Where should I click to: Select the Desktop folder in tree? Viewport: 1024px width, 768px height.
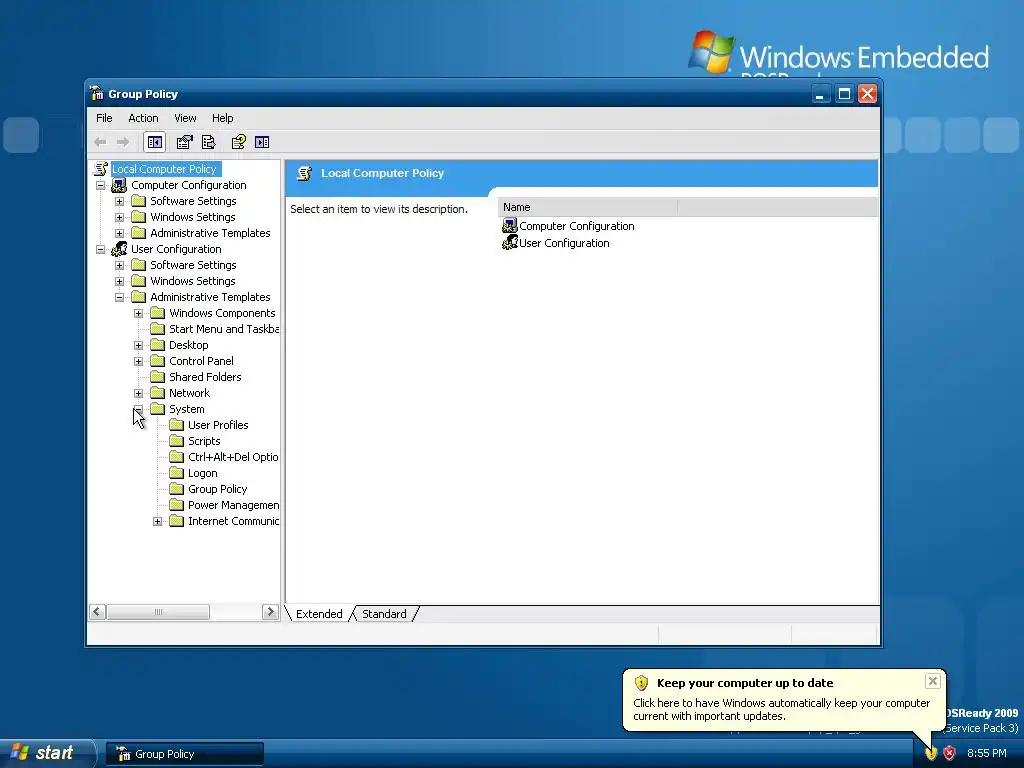(x=189, y=345)
